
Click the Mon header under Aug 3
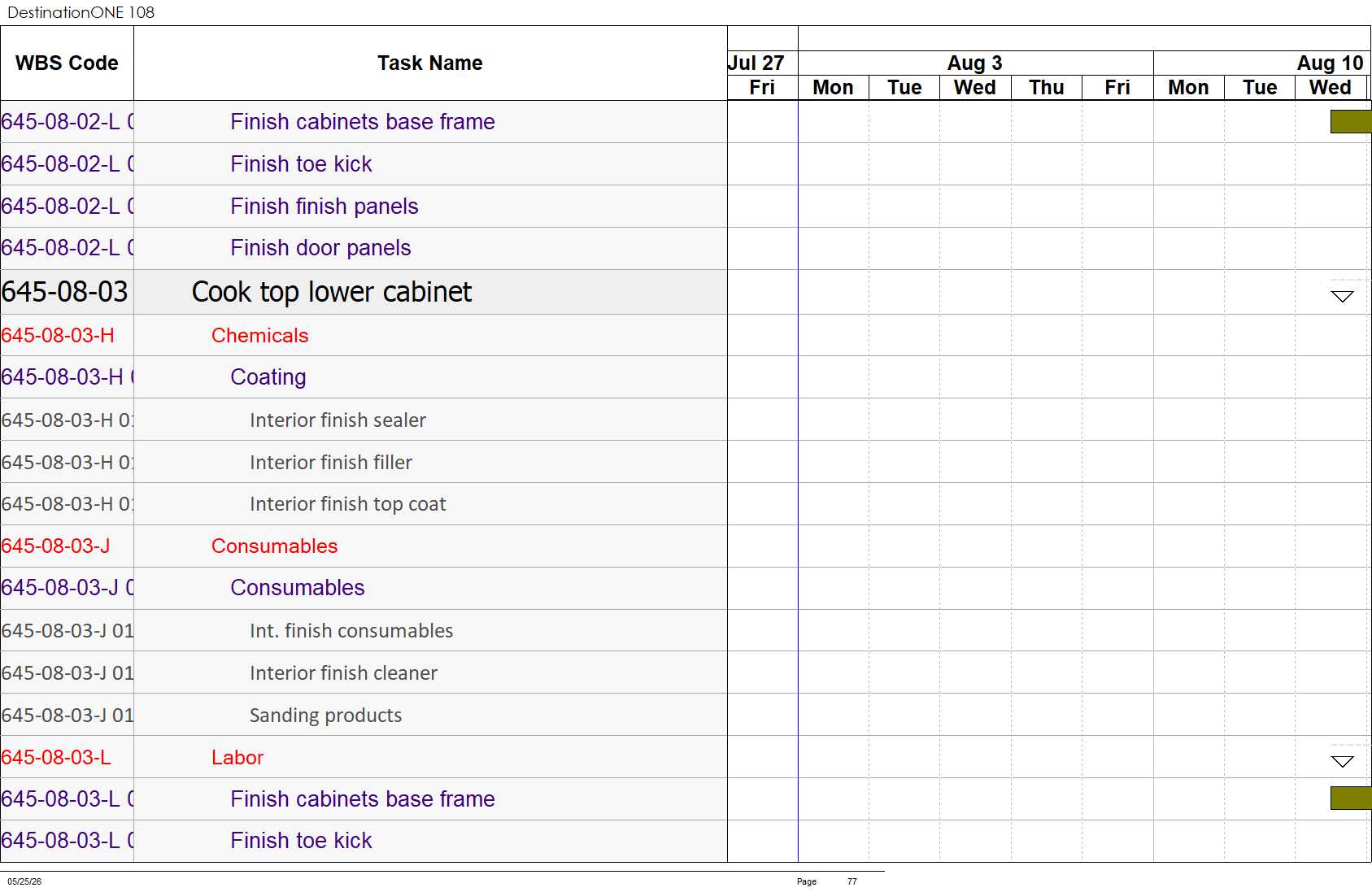[x=834, y=87]
